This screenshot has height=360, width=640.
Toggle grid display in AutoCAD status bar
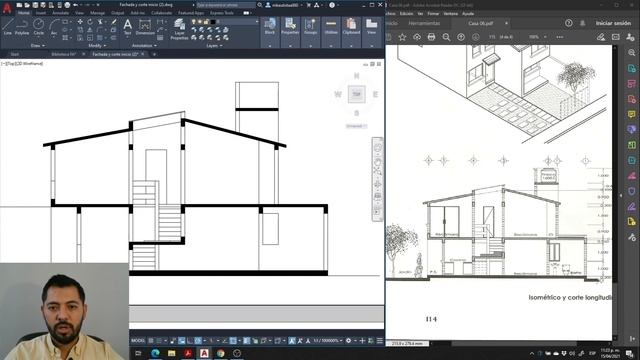[151, 340]
